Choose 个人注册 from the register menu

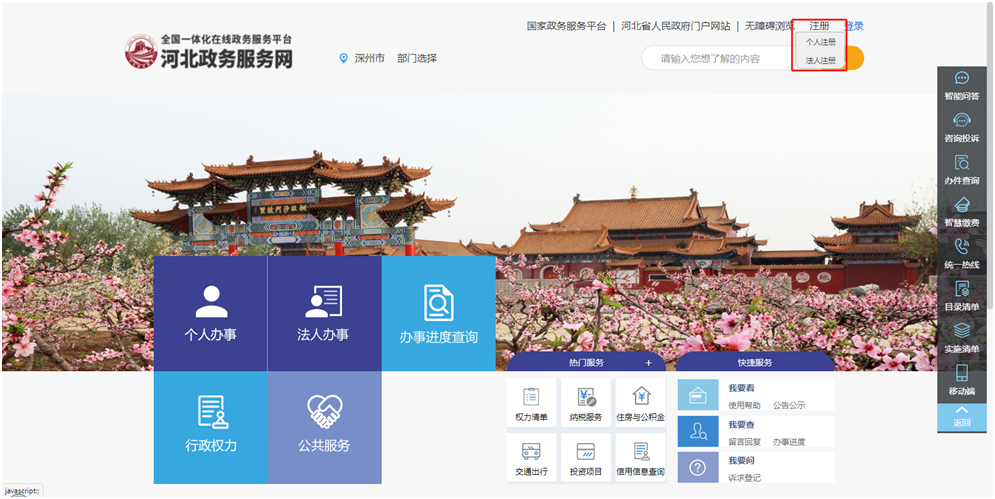coord(821,43)
